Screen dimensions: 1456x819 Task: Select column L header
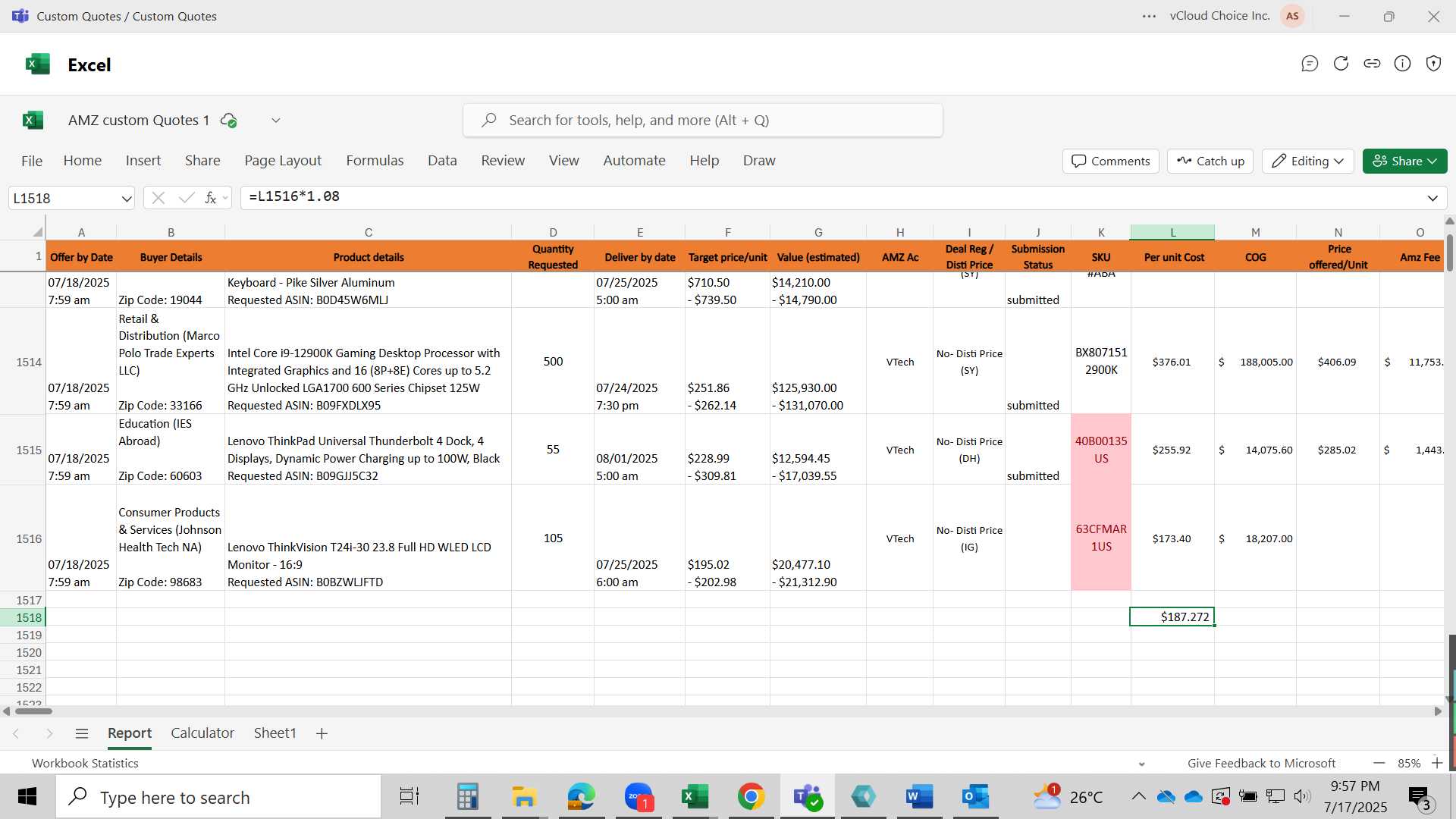[1172, 232]
